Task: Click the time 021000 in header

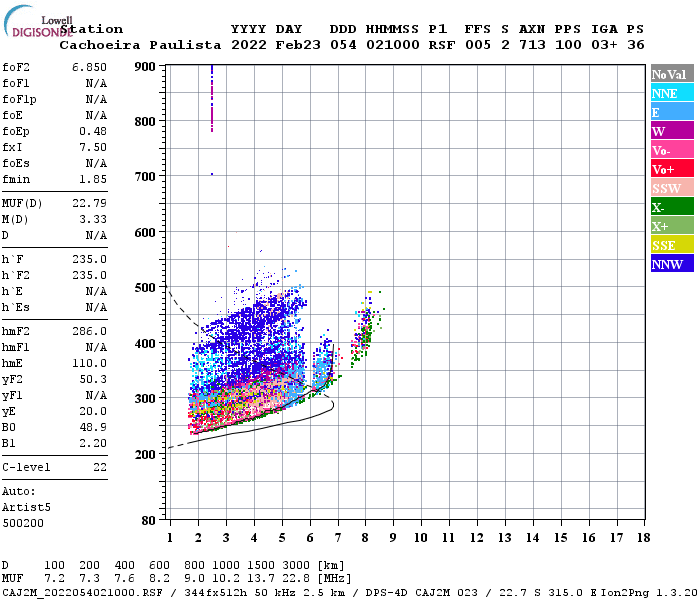Action: pos(393,45)
